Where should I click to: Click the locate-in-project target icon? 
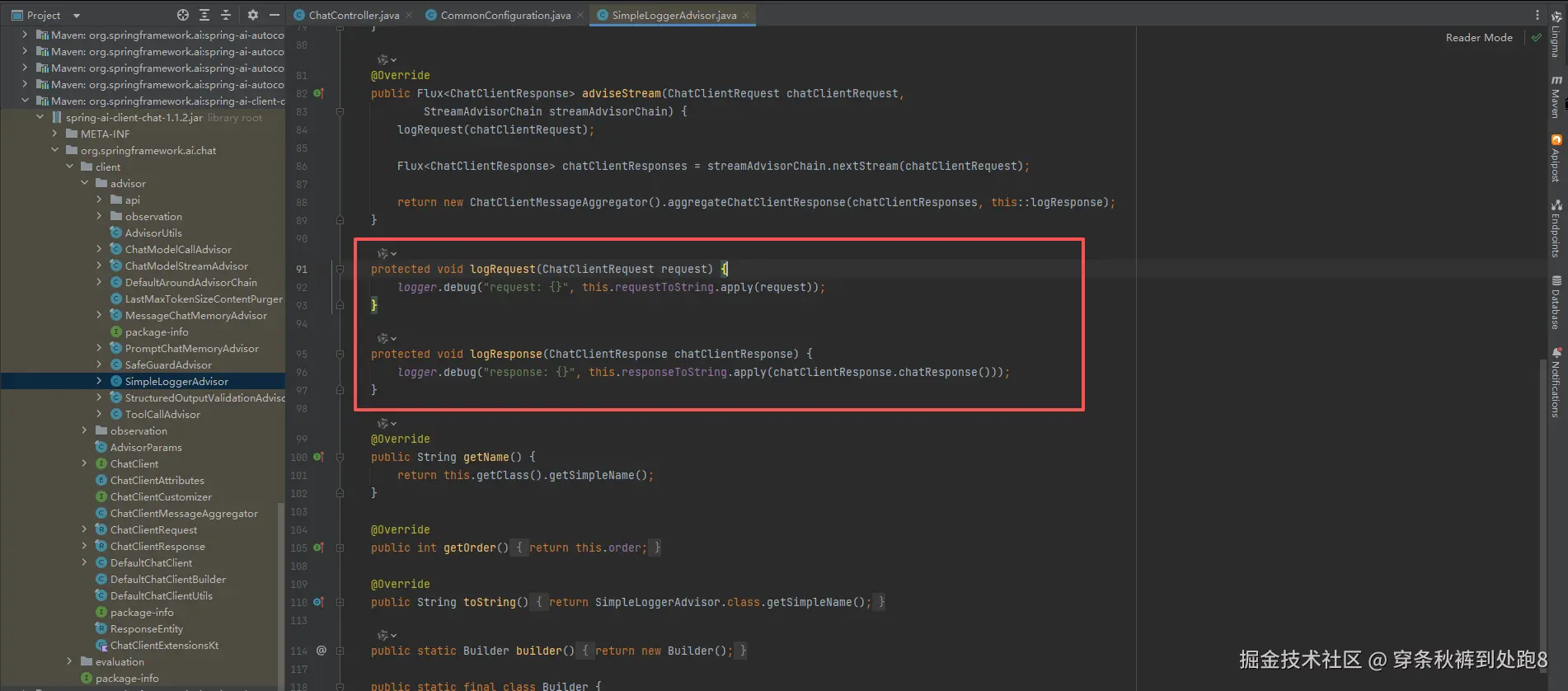coord(183,15)
